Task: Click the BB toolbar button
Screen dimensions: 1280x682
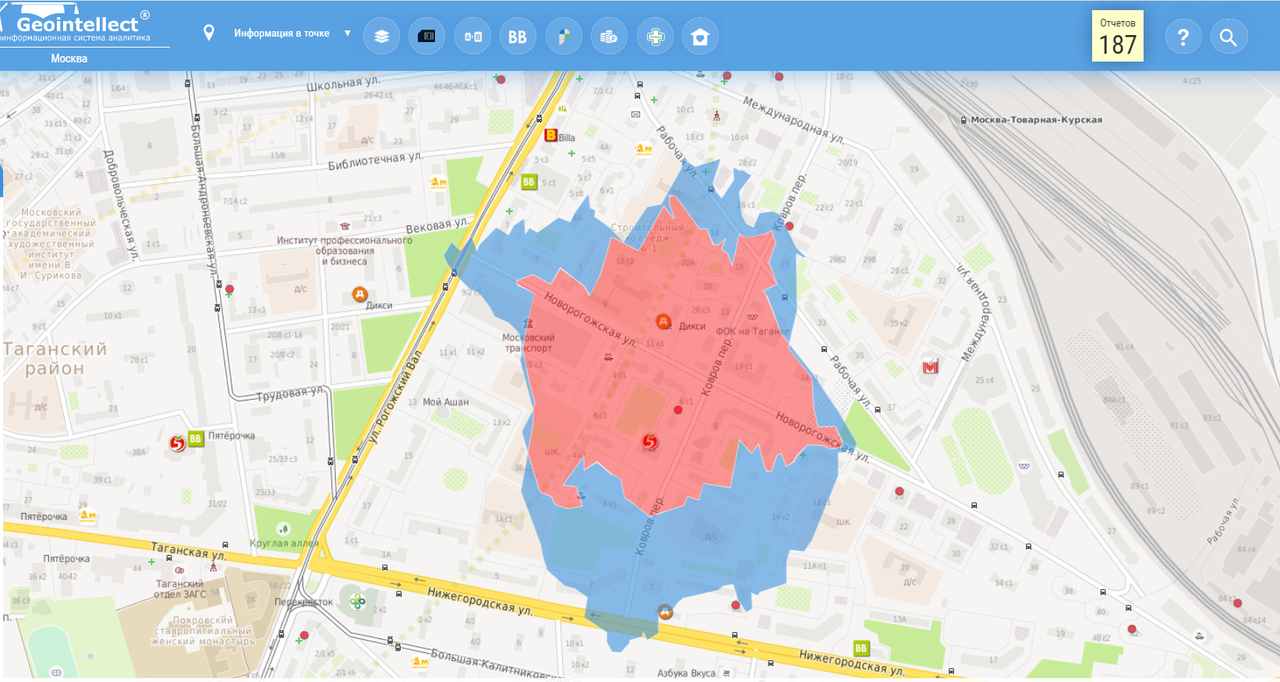Action: (x=518, y=37)
